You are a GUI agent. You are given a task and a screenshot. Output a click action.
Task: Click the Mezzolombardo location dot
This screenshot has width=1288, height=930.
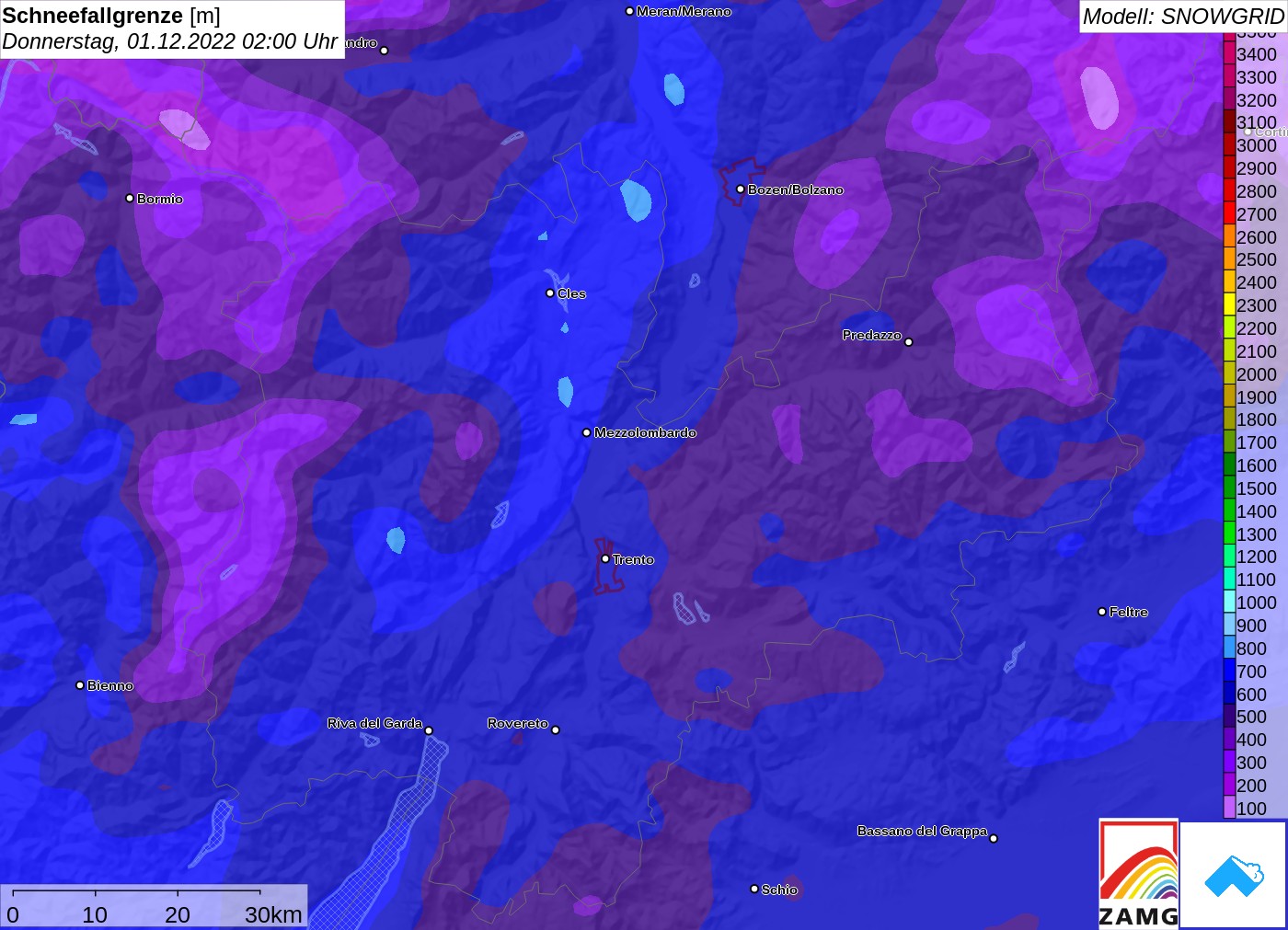587,432
